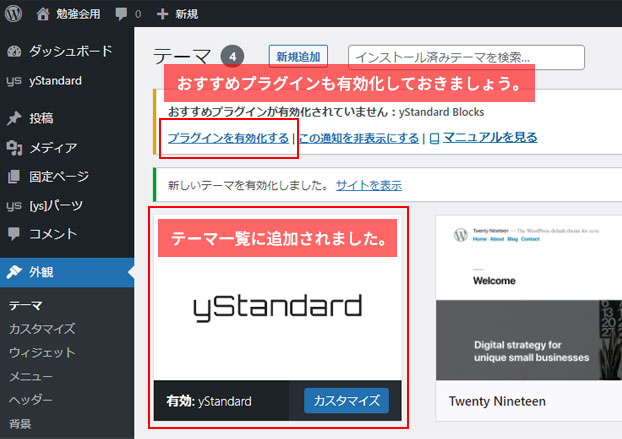
Task: Open the yStandard sidebar menu
Action: (56, 81)
